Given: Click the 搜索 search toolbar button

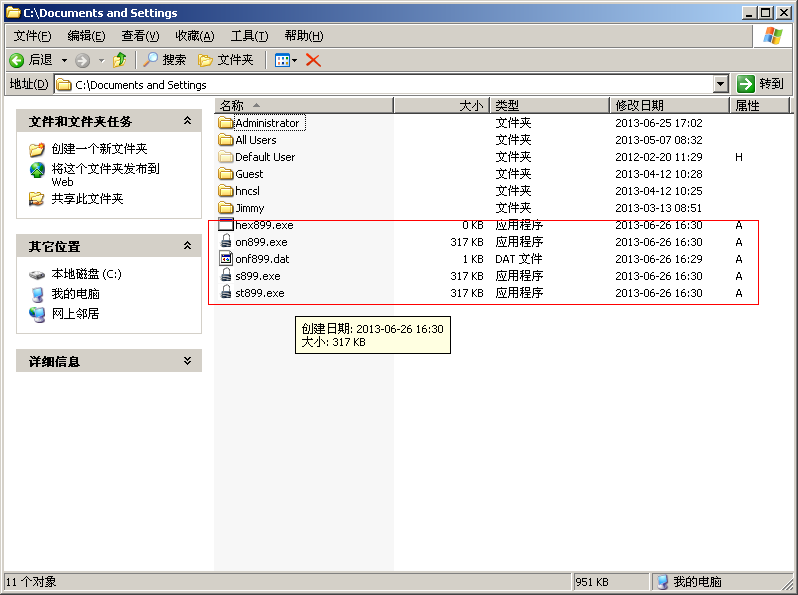Looking at the screenshot, I should click(x=164, y=60).
